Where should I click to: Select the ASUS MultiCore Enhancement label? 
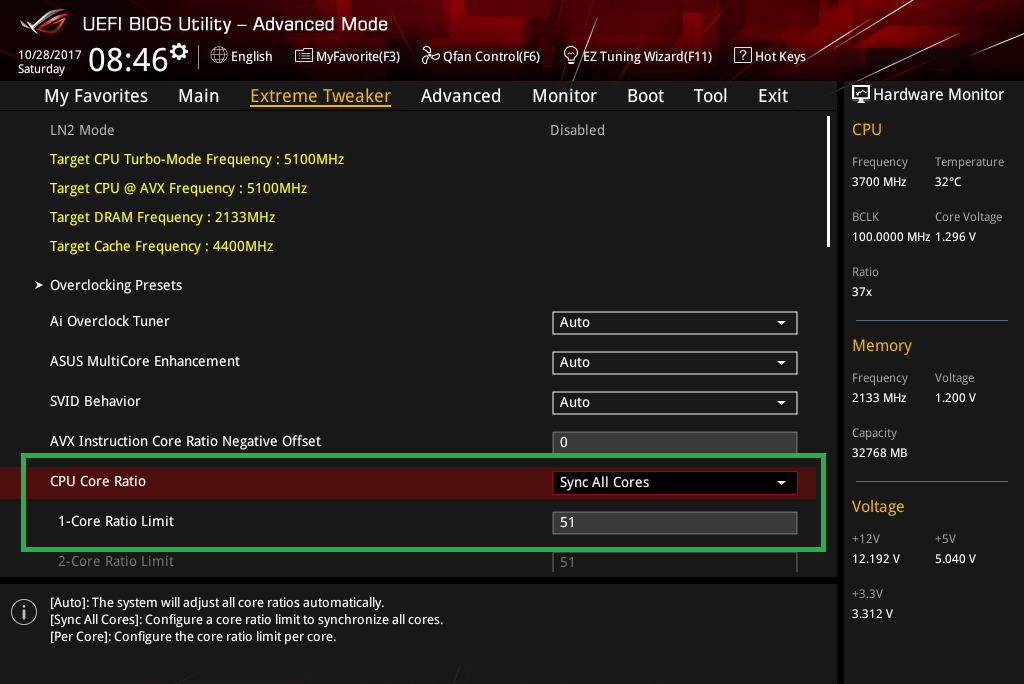[x=145, y=361]
